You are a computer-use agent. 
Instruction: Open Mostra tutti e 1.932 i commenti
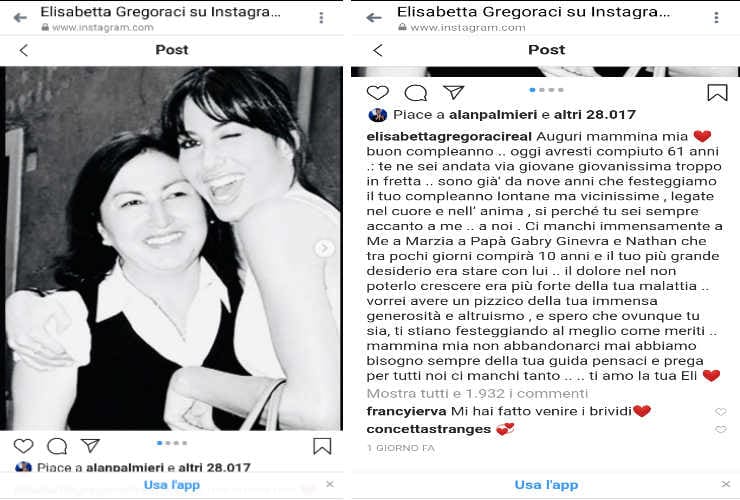point(477,393)
